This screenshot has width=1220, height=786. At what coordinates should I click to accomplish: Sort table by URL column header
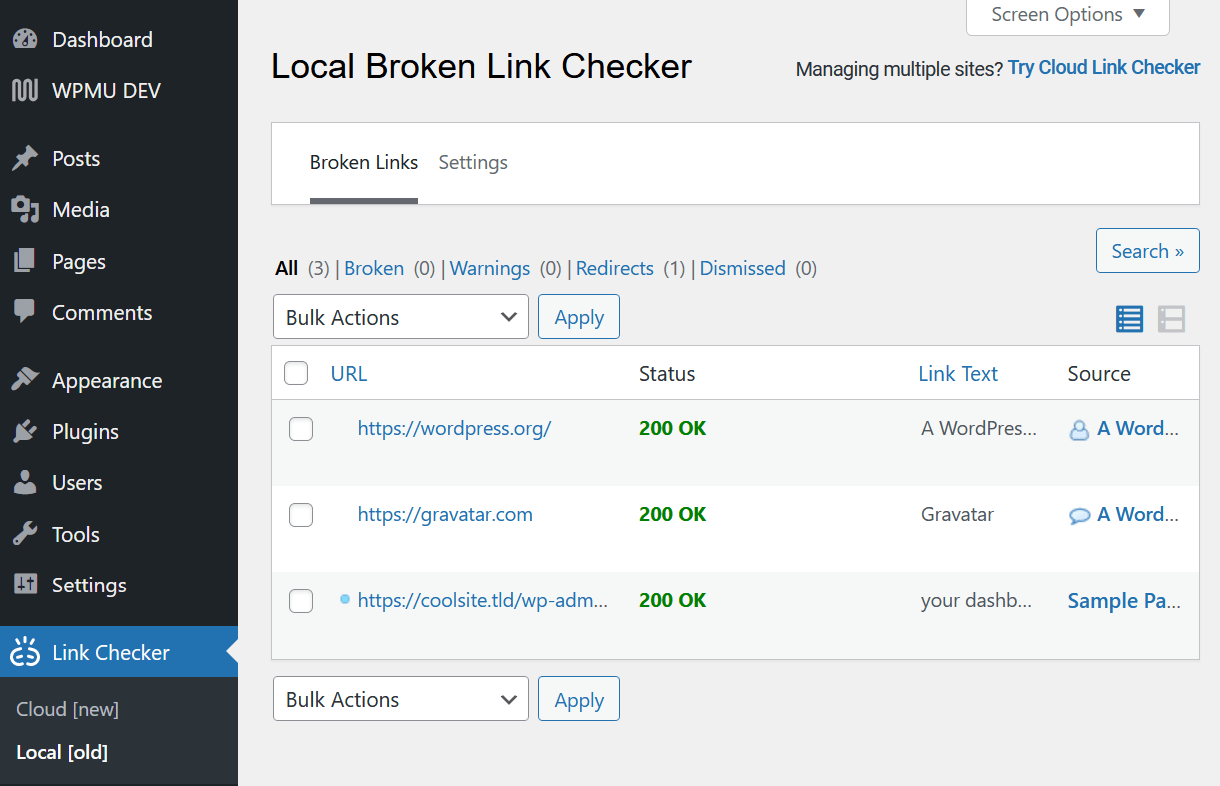[x=349, y=374]
